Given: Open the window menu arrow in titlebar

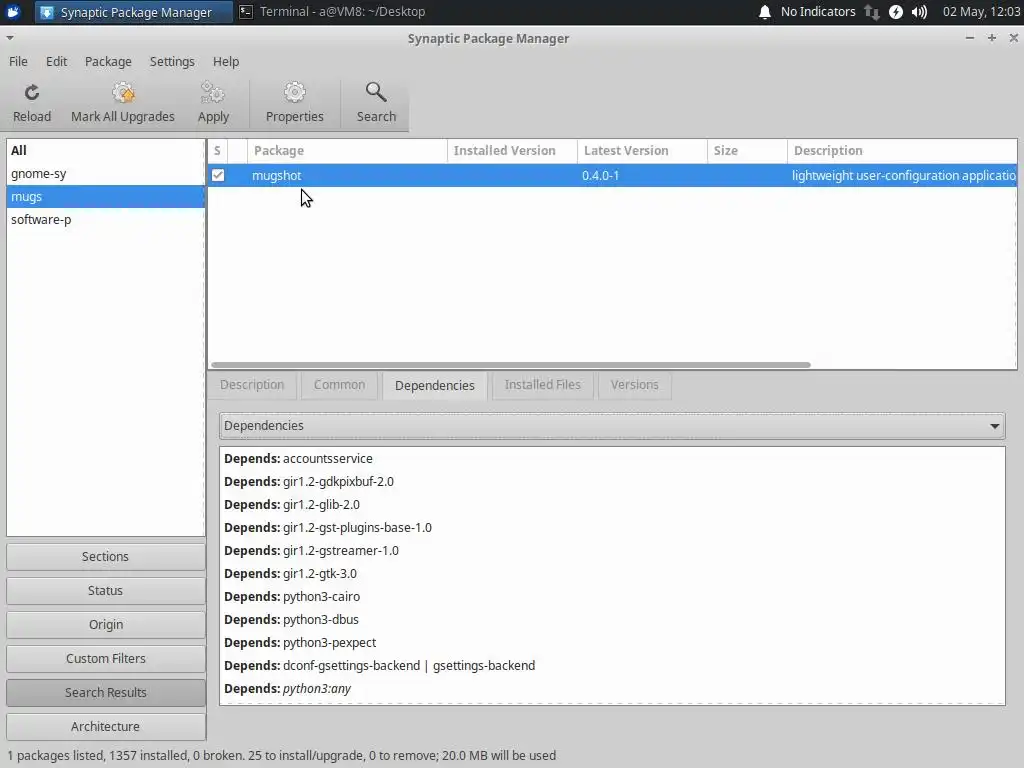Looking at the screenshot, I should click(10, 38).
